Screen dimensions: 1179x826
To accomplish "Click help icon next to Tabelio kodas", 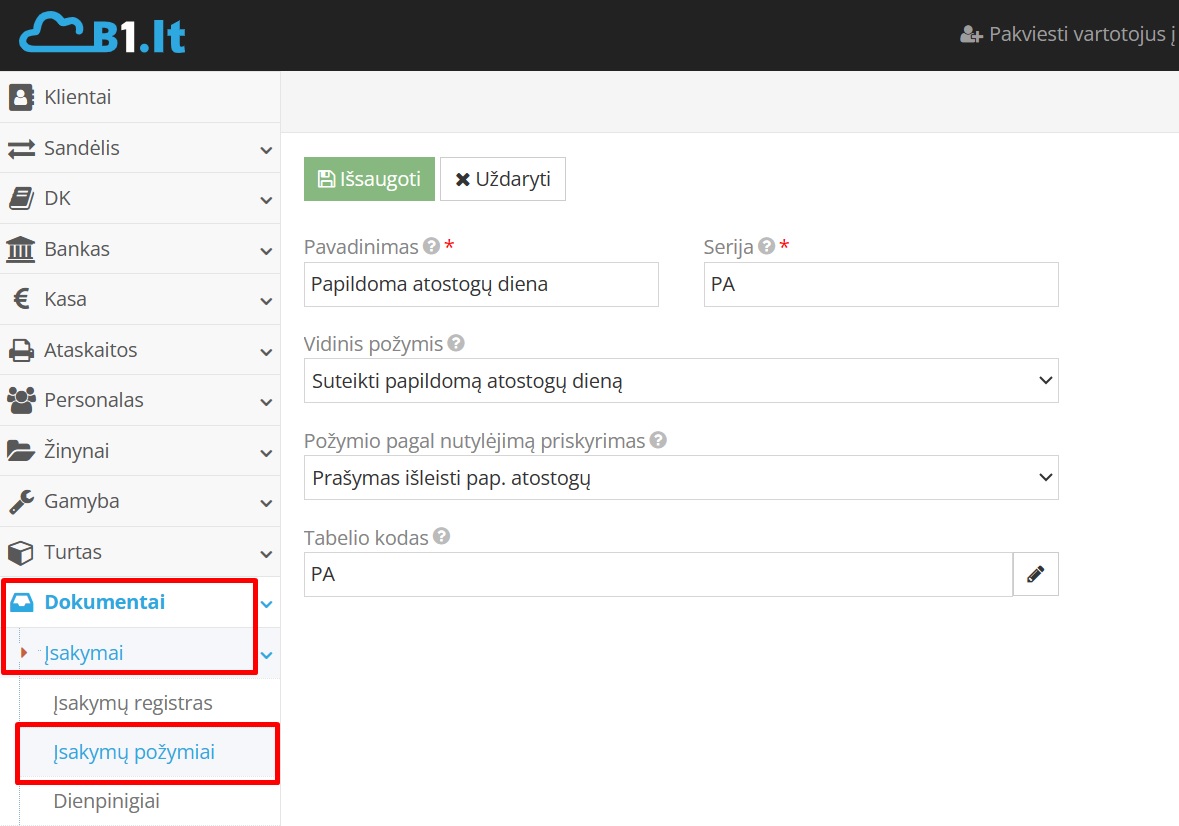I will coord(441,537).
